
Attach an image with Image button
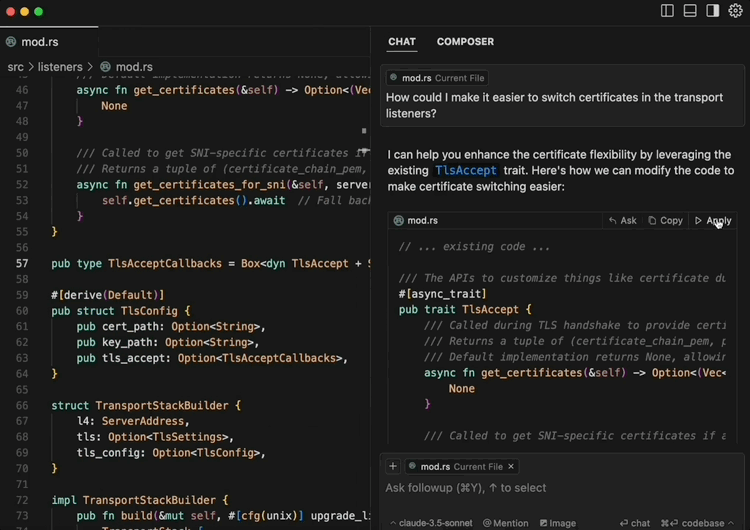click(x=558, y=523)
